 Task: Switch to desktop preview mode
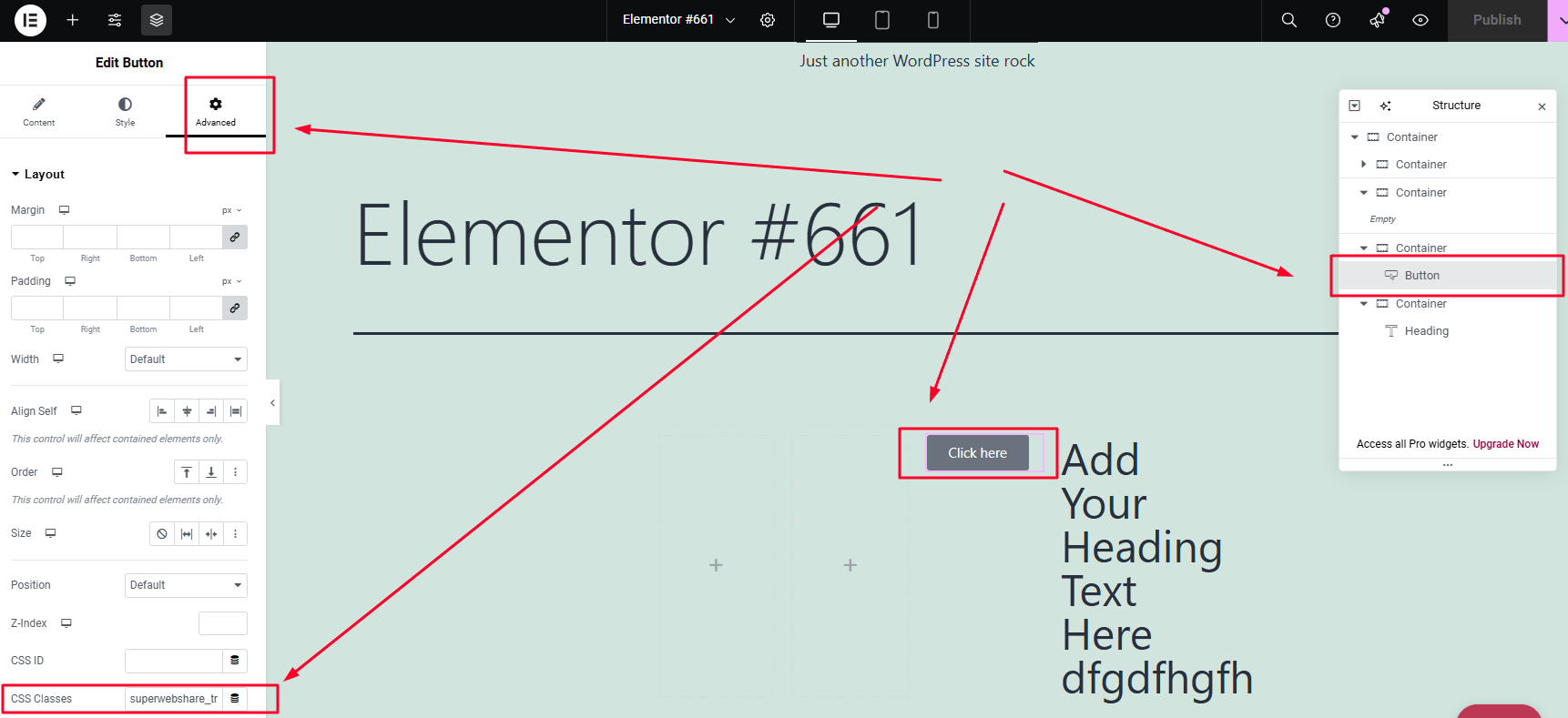[831, 20]
